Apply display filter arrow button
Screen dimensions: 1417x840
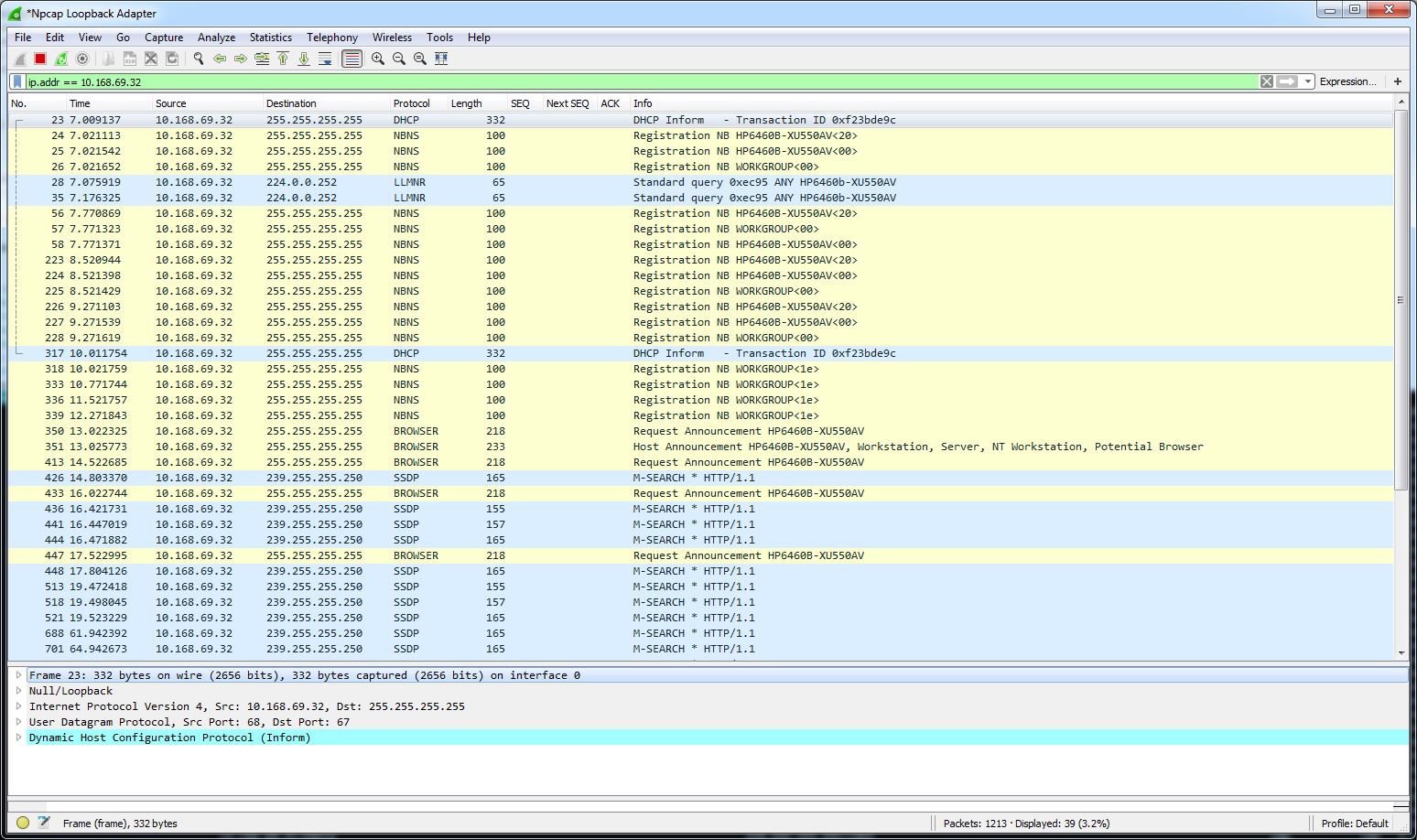pyautogui.click(x=1287, y=81)
